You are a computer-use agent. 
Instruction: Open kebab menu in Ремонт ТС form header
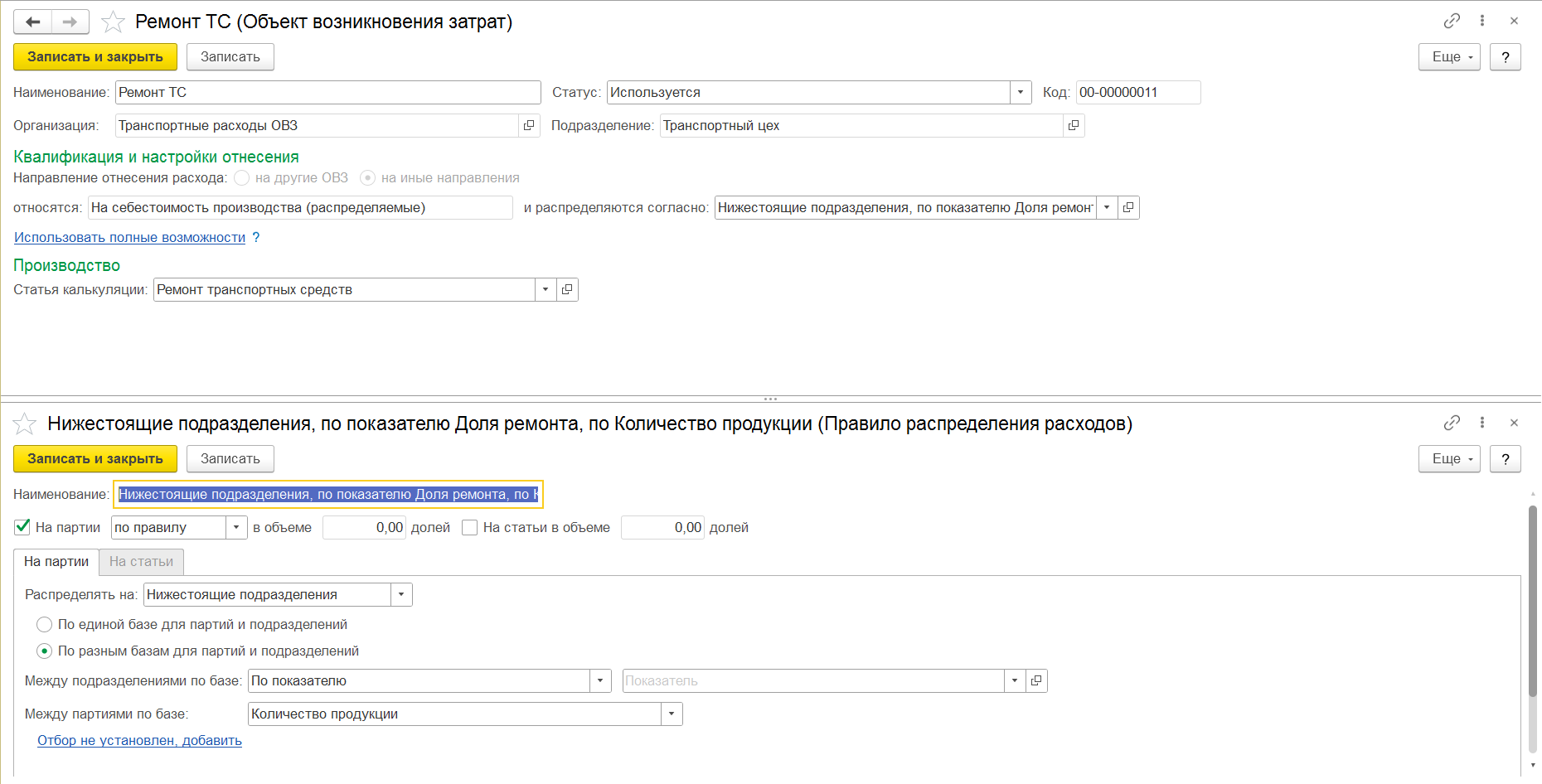pos(1482,21)
